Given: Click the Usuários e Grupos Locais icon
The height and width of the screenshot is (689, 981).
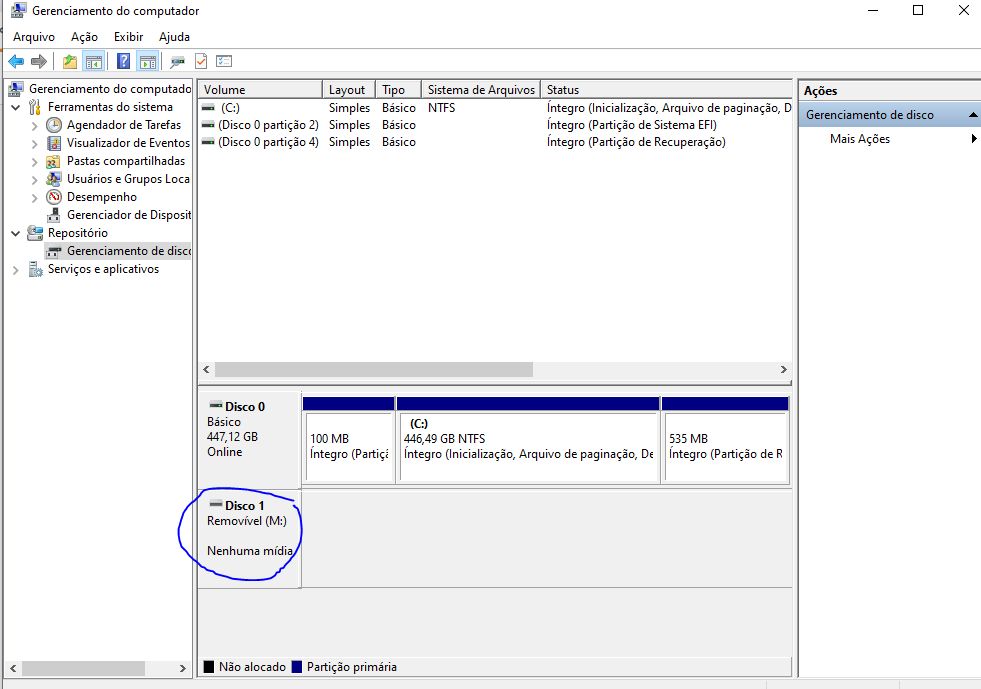Looking at the screenshot, I should coord(54,179).
